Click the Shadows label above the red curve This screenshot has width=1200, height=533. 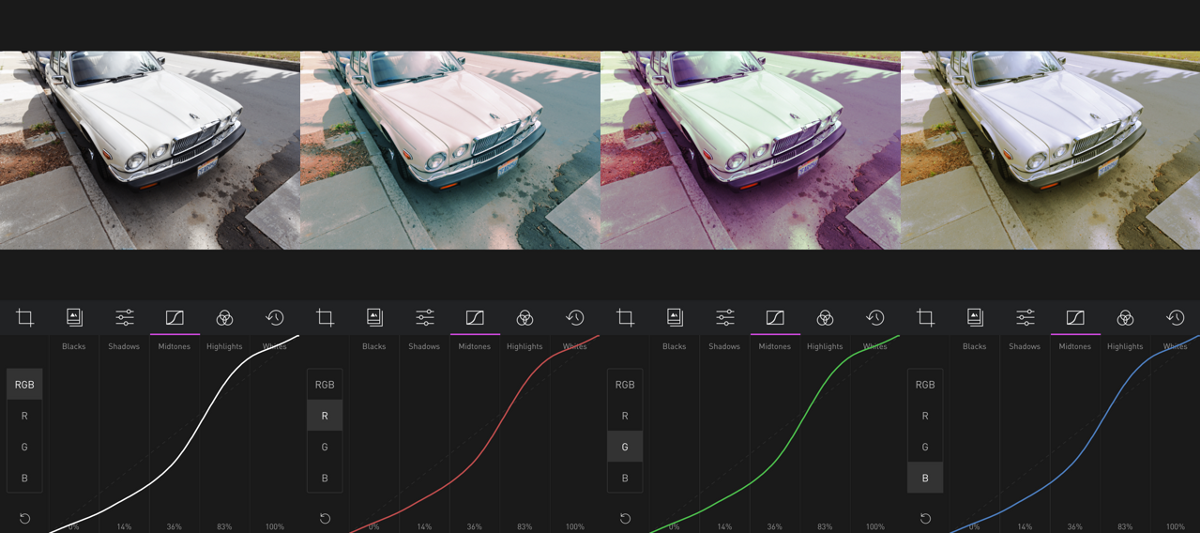[x=424, y=347]
